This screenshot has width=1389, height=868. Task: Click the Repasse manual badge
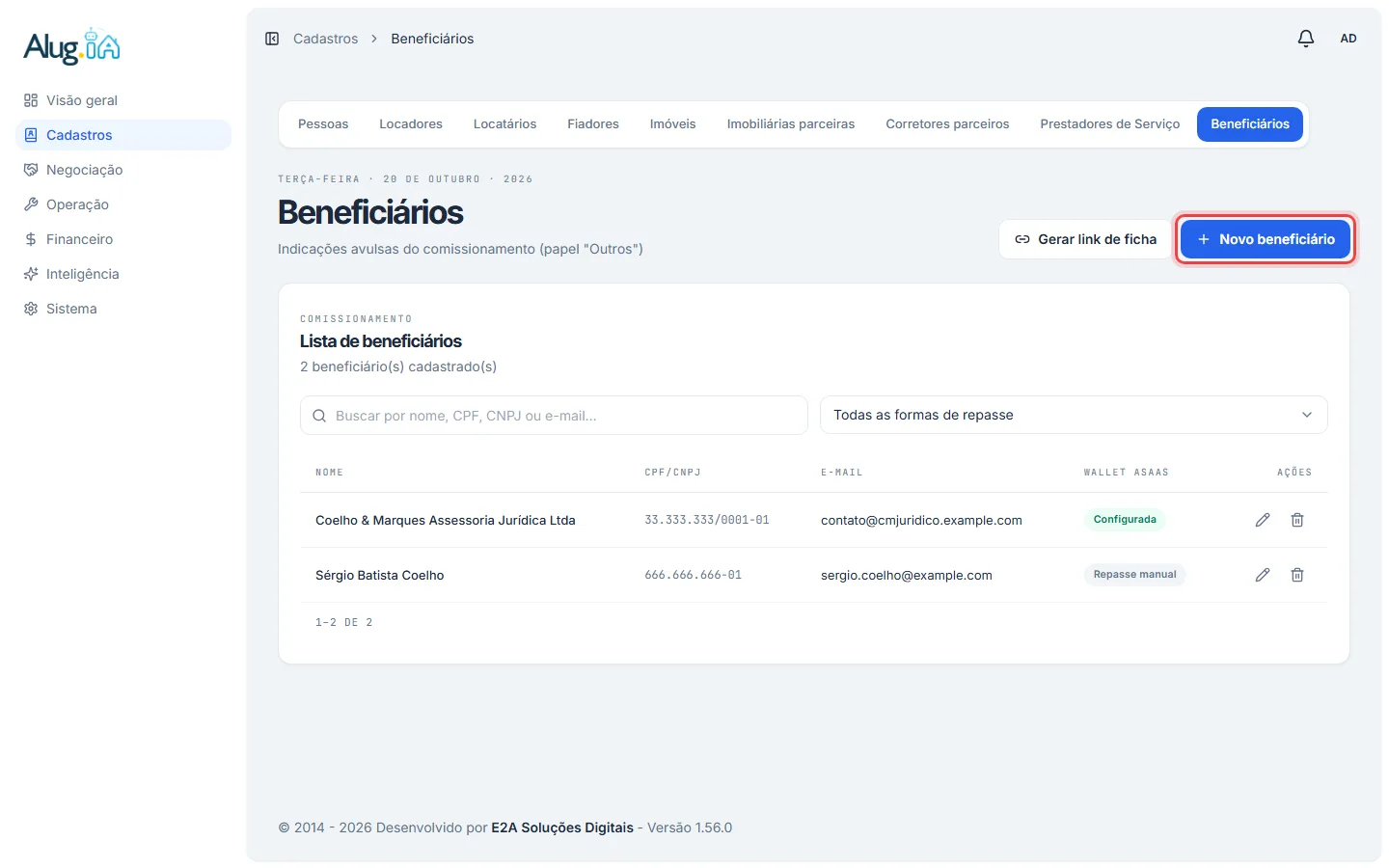1134,575
